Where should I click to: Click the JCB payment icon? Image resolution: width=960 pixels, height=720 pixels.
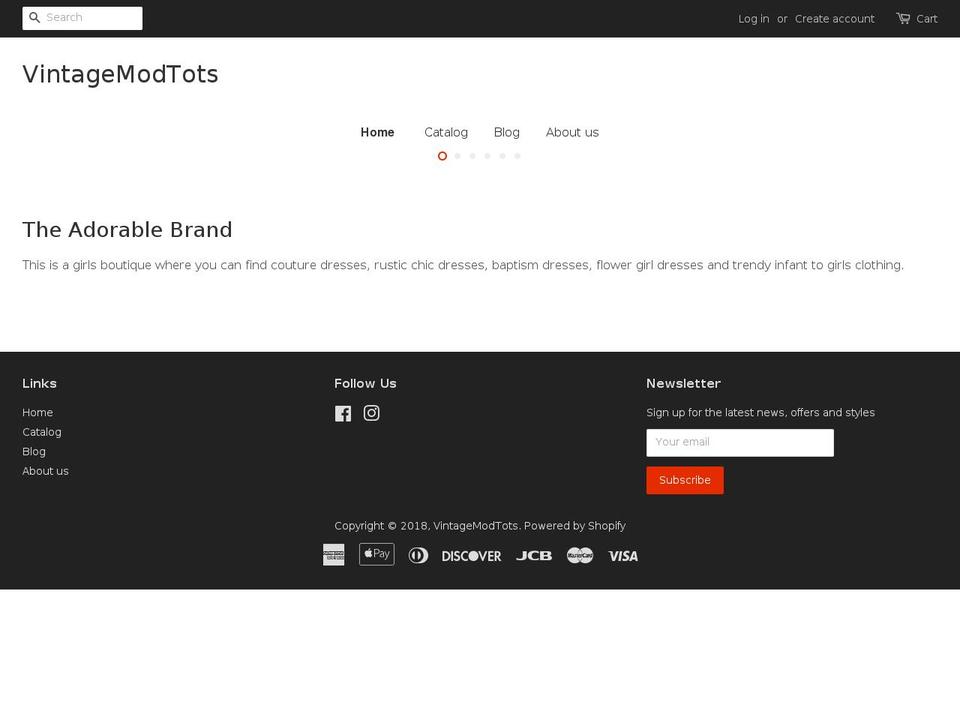(534, 556)
